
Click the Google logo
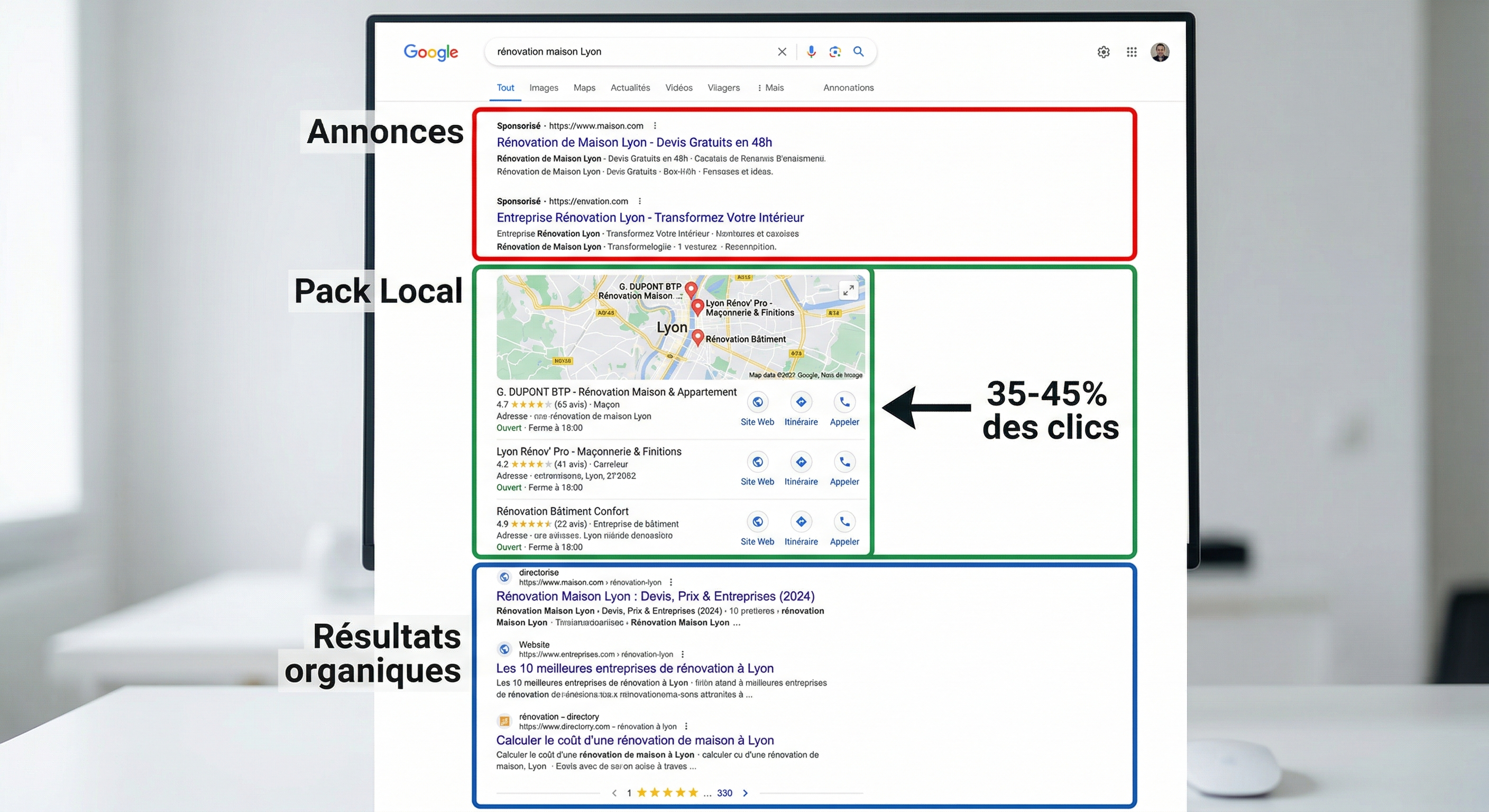tap(430, 52)
